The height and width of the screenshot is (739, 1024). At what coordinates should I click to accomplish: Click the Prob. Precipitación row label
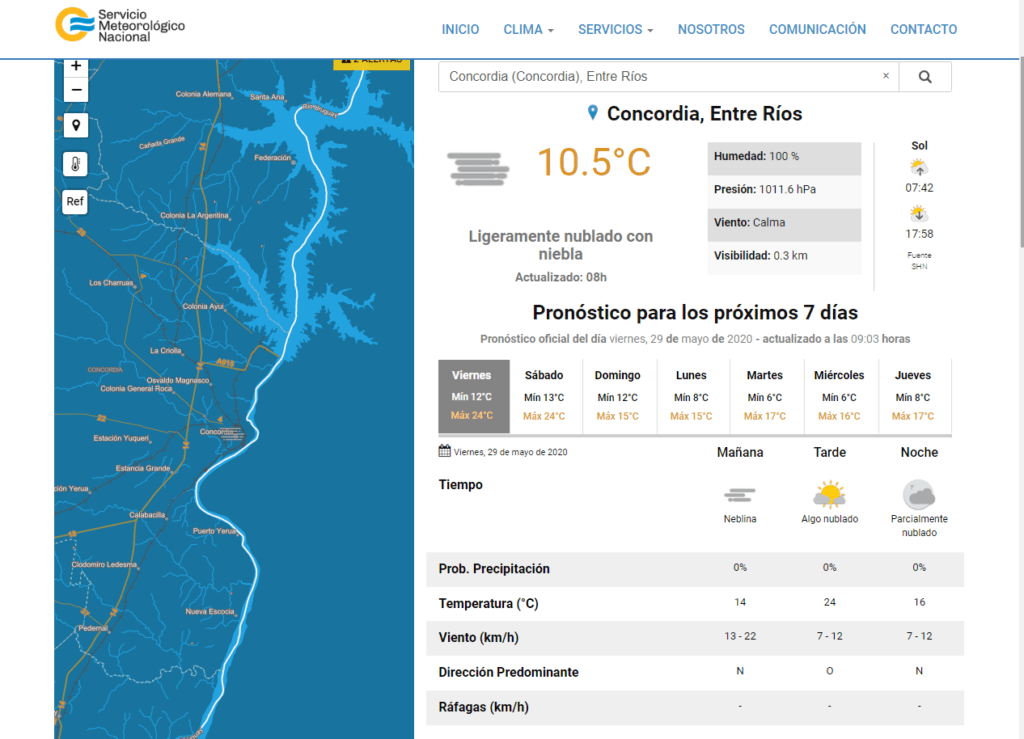pyautogui.click(x=494, y=569)
